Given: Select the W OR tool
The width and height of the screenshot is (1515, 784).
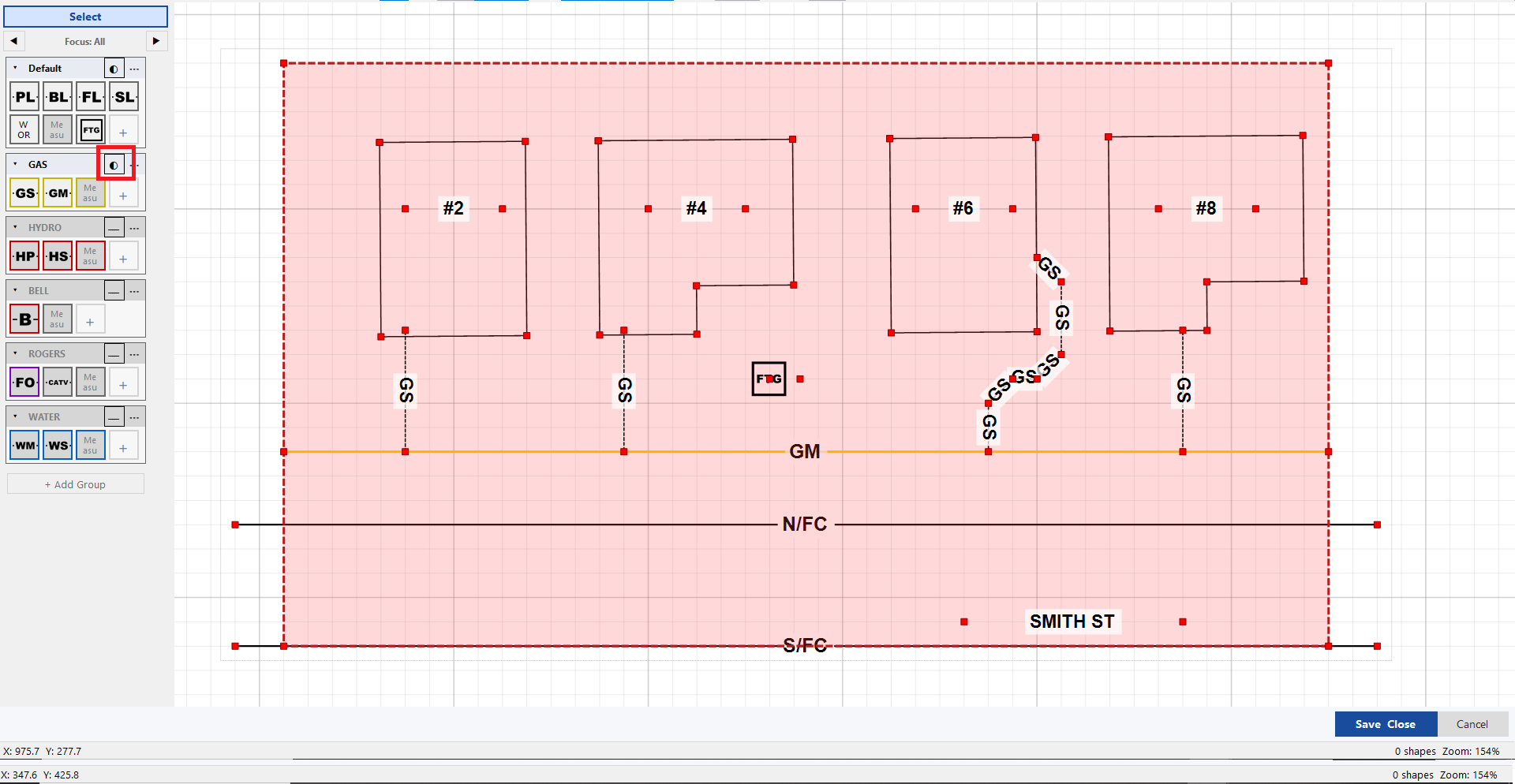Looking at the screenshot, I should [x=24, y=130].
